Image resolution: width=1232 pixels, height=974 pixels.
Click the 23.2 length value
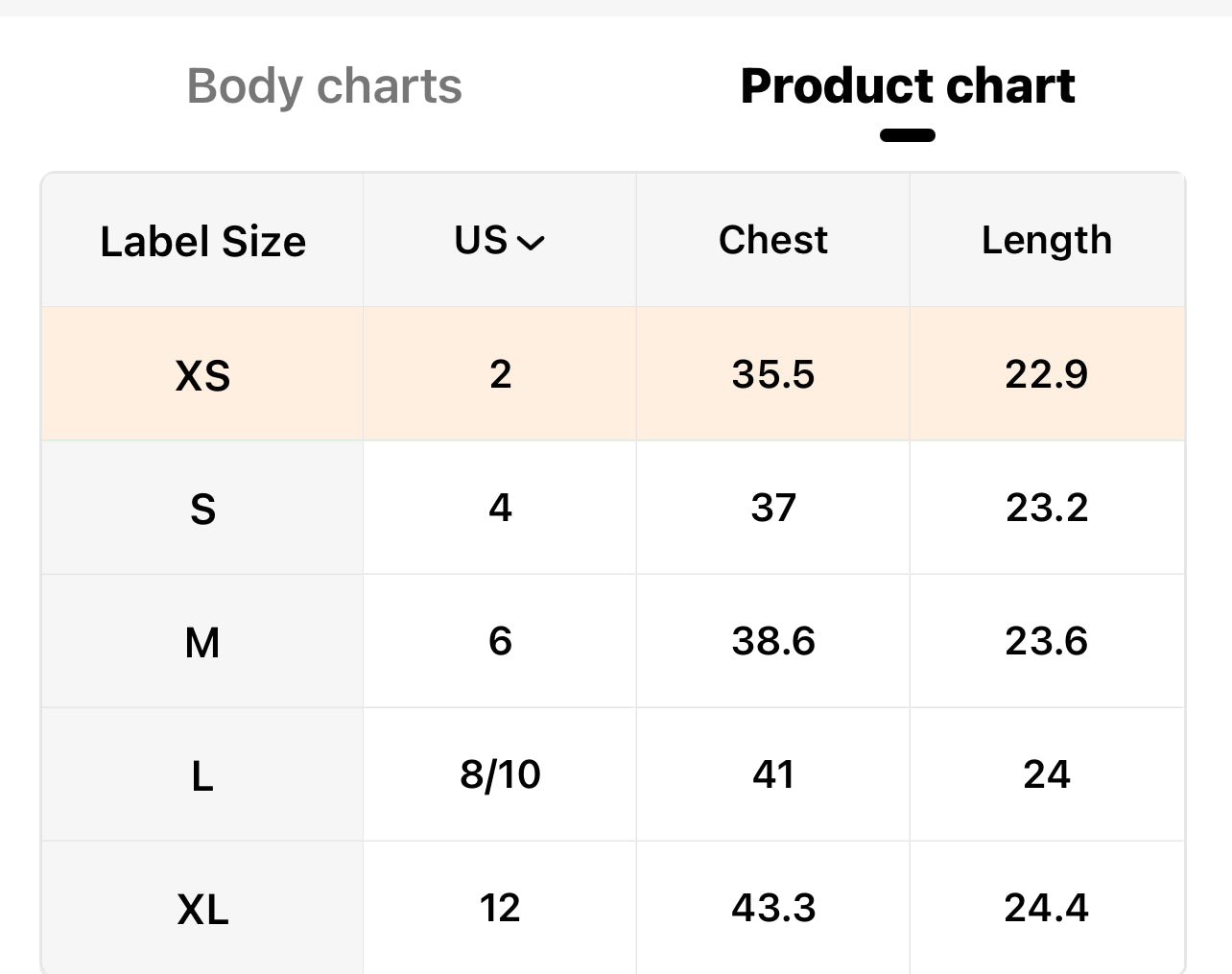click(1046, 508)
